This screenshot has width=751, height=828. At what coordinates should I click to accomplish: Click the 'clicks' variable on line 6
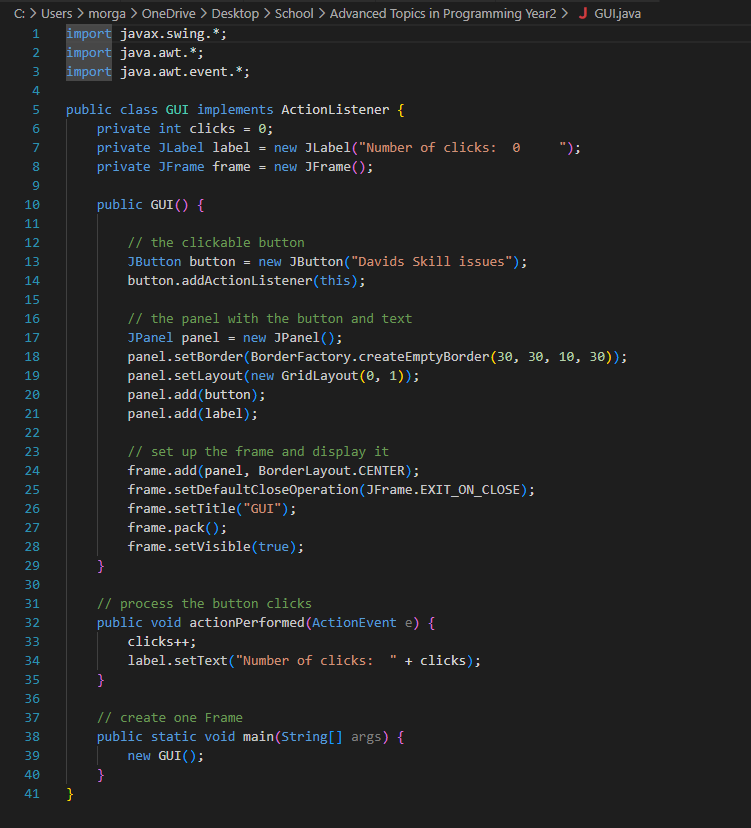coord(212,129)
